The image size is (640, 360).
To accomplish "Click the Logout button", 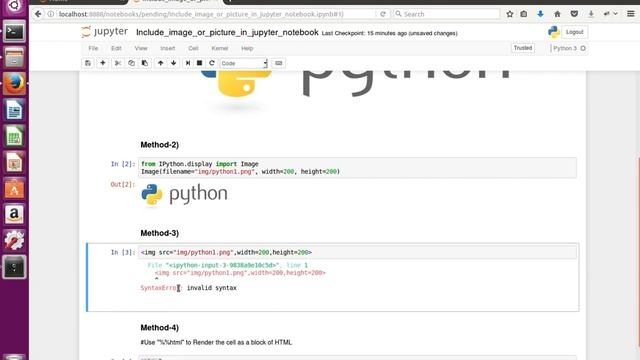I will coord(574,32).
